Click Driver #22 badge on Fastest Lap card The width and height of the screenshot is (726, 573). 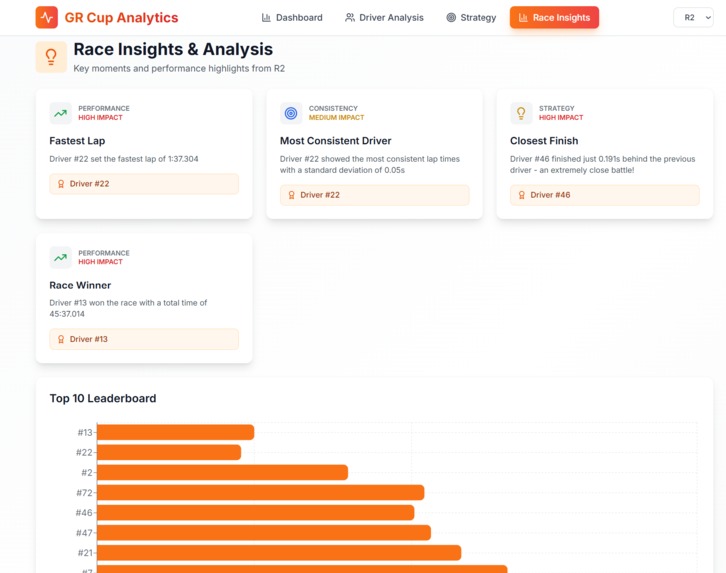144,184
